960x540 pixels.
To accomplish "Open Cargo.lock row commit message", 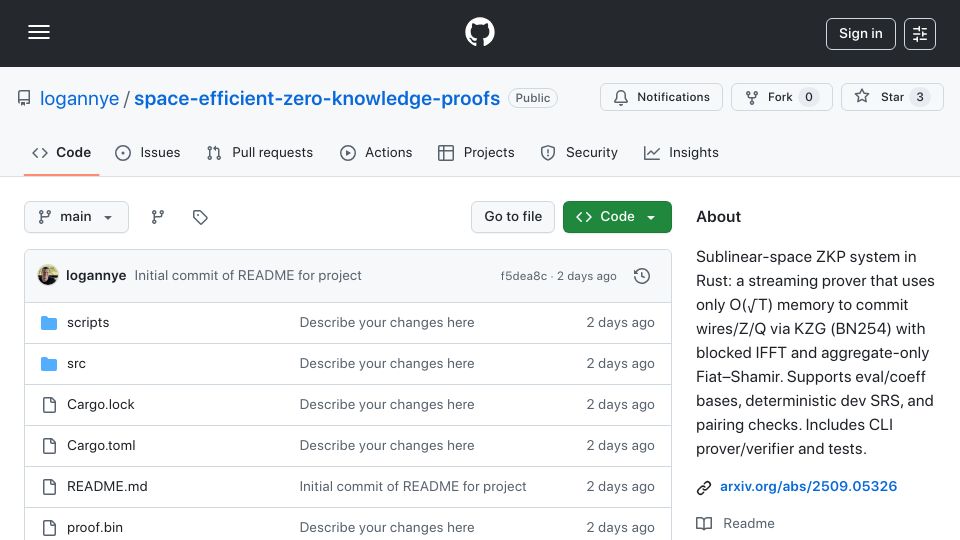I will (387, 405).
